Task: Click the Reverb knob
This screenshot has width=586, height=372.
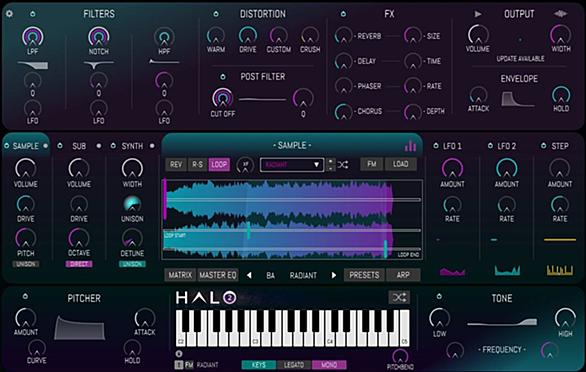Action: [343, 36]
